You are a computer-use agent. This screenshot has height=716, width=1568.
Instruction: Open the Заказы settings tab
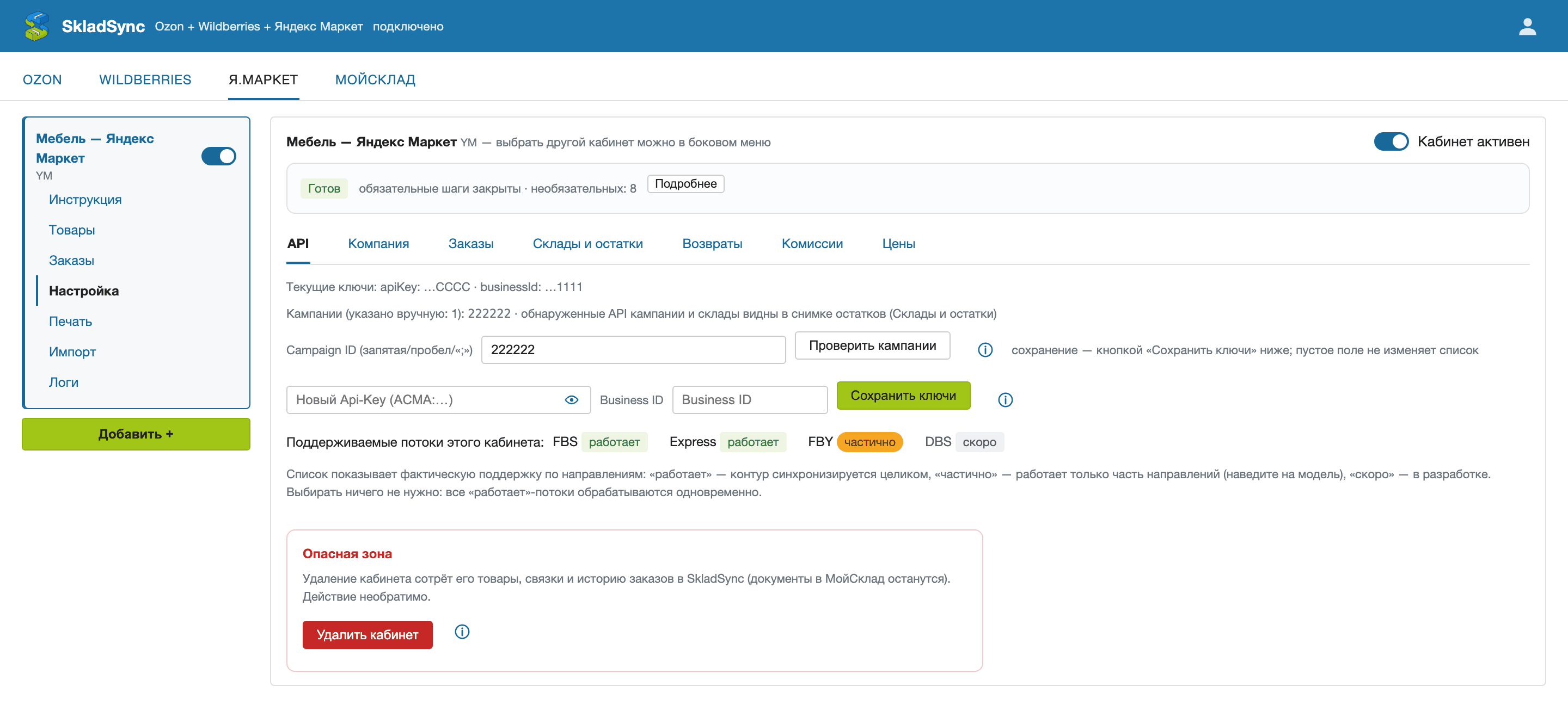(x=470, y=243)
